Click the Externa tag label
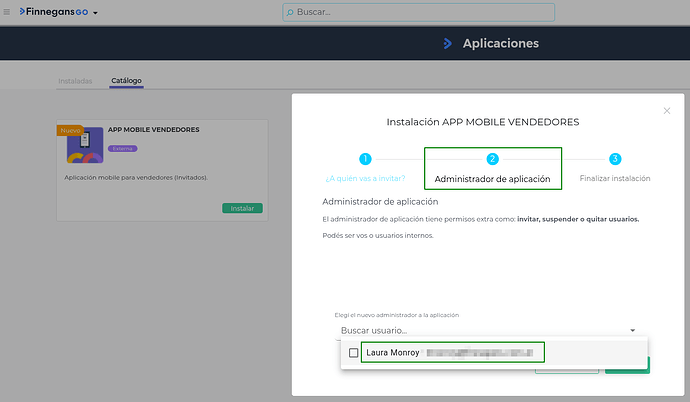 [x=123, y=148]
